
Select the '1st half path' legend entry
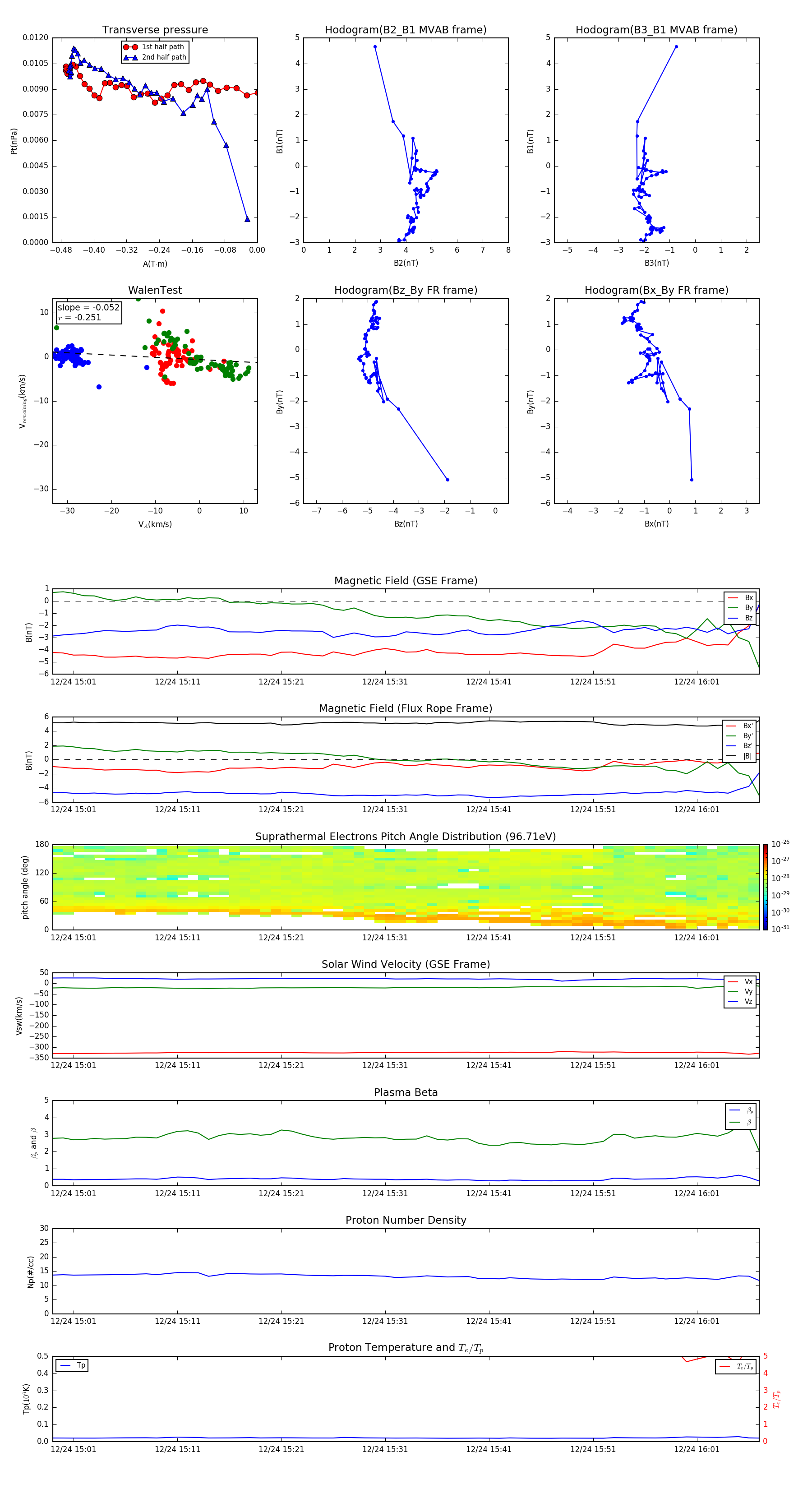point(154,47)
